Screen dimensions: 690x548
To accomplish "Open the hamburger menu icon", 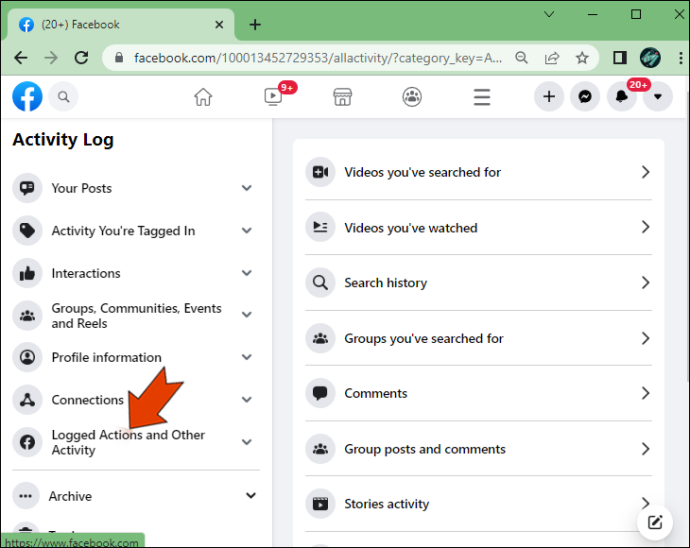I will pos(482,97).
